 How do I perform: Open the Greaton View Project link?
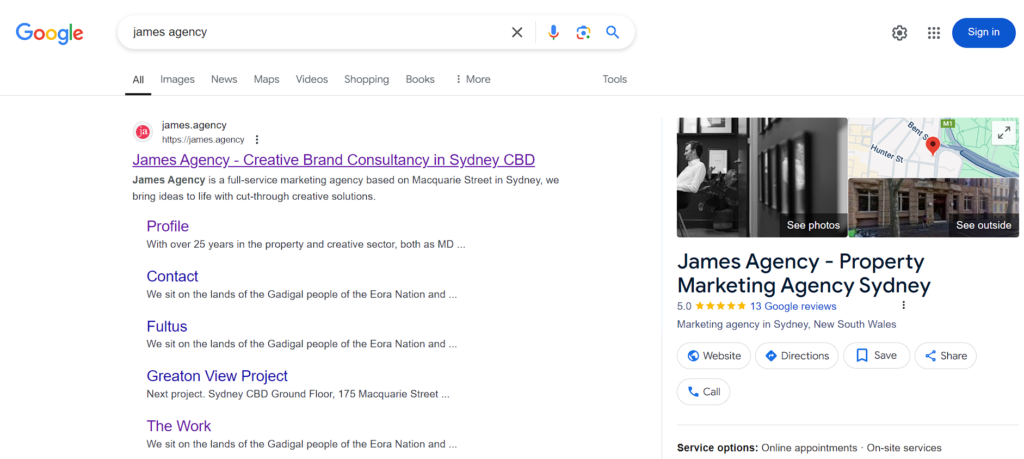click(217, 376)
